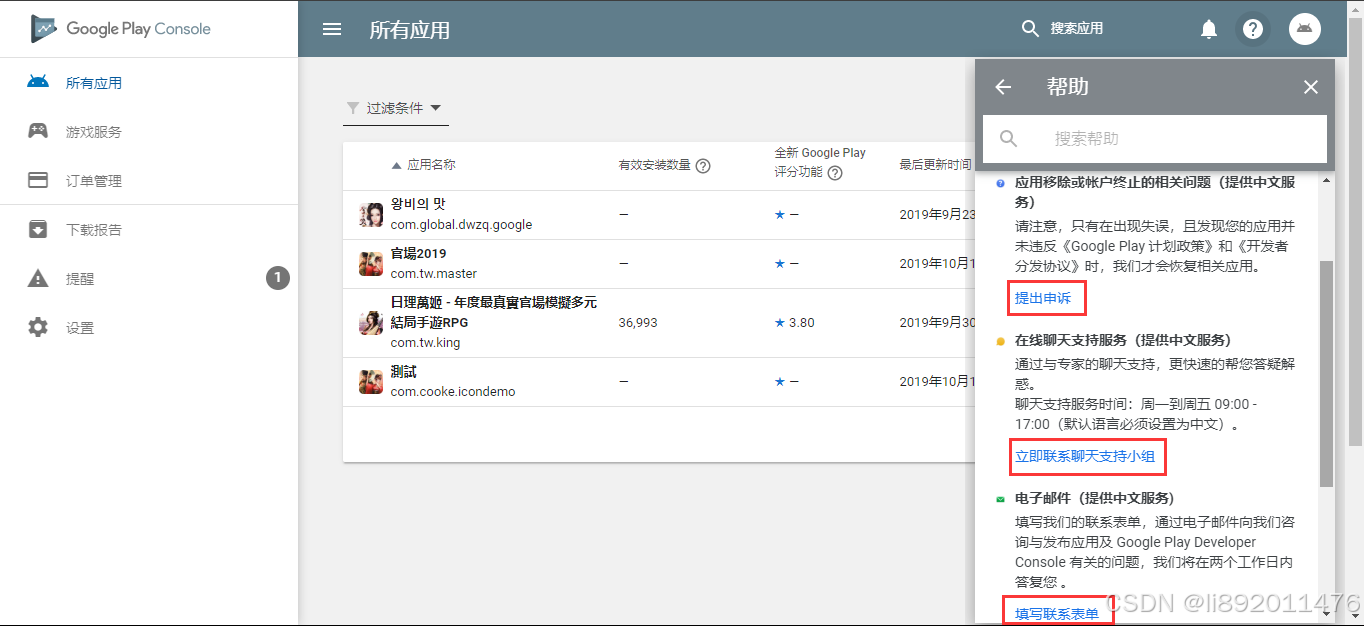This screenshot has height=626, width=1364.
Task: Click the 最后更新时间 column header
Action: (935, 165)
